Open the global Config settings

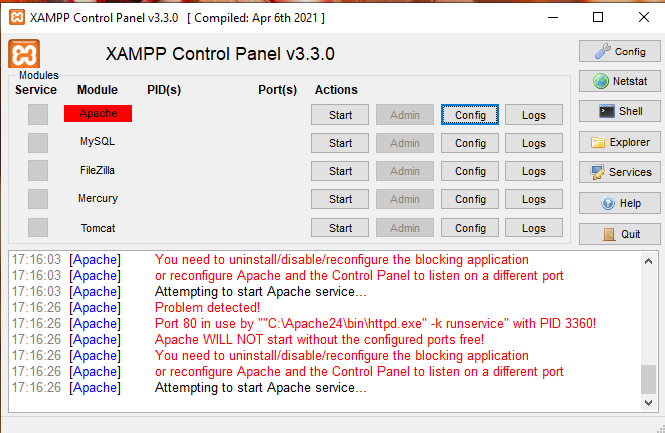point(619,51)
